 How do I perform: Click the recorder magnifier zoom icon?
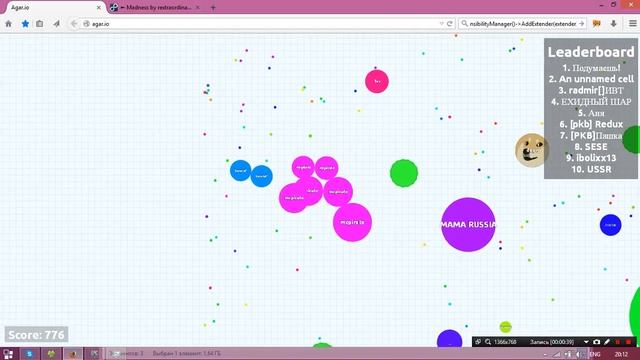[488, 342]
